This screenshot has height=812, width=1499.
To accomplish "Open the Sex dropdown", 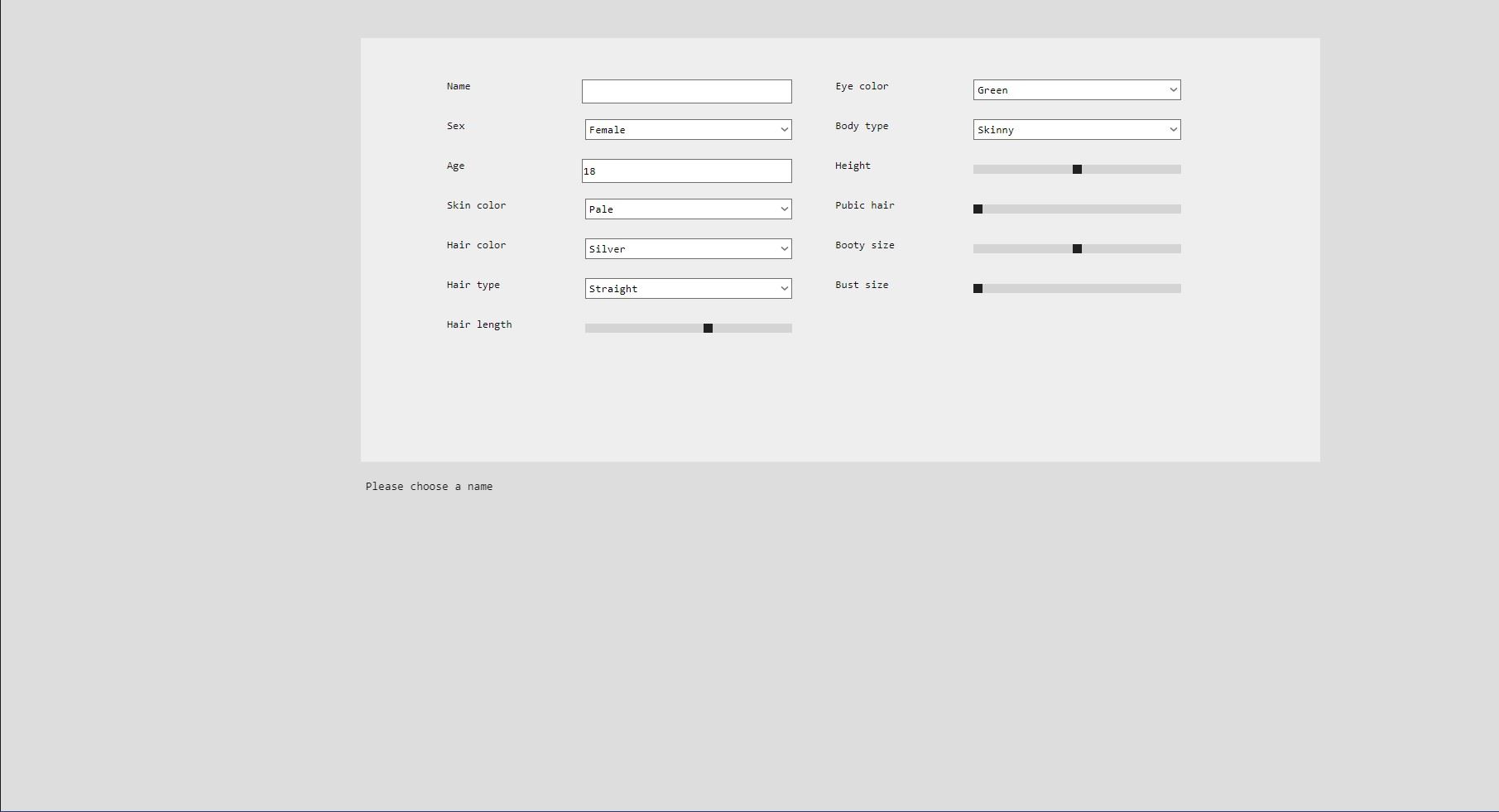I will tap(688, 129).
